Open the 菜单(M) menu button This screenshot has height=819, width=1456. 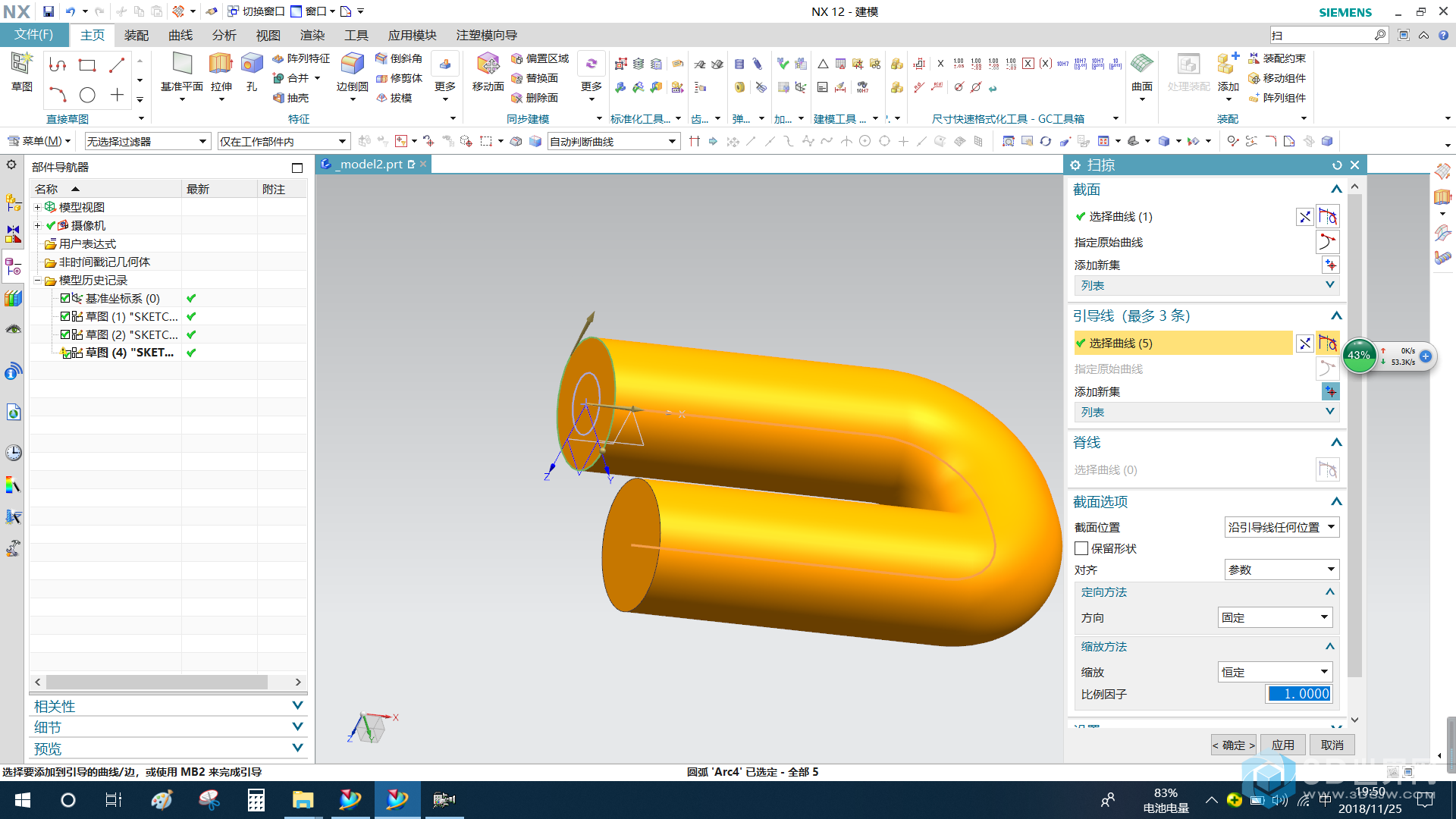pyautogui.click(x=39, y=141)
